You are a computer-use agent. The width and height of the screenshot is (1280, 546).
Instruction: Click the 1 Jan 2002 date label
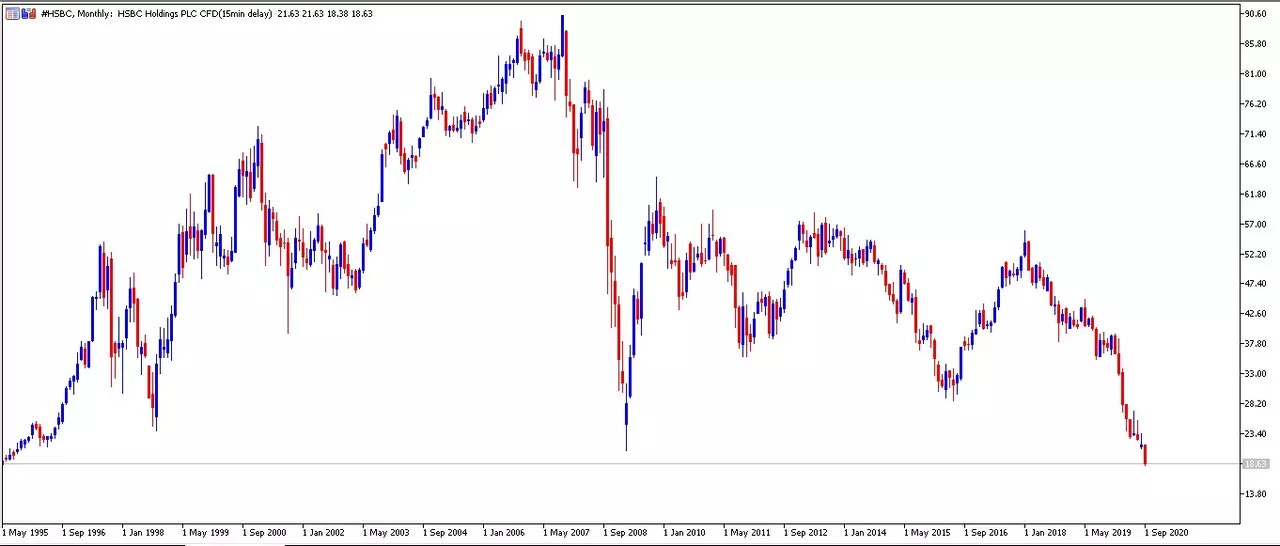click(x=325, y=533)
